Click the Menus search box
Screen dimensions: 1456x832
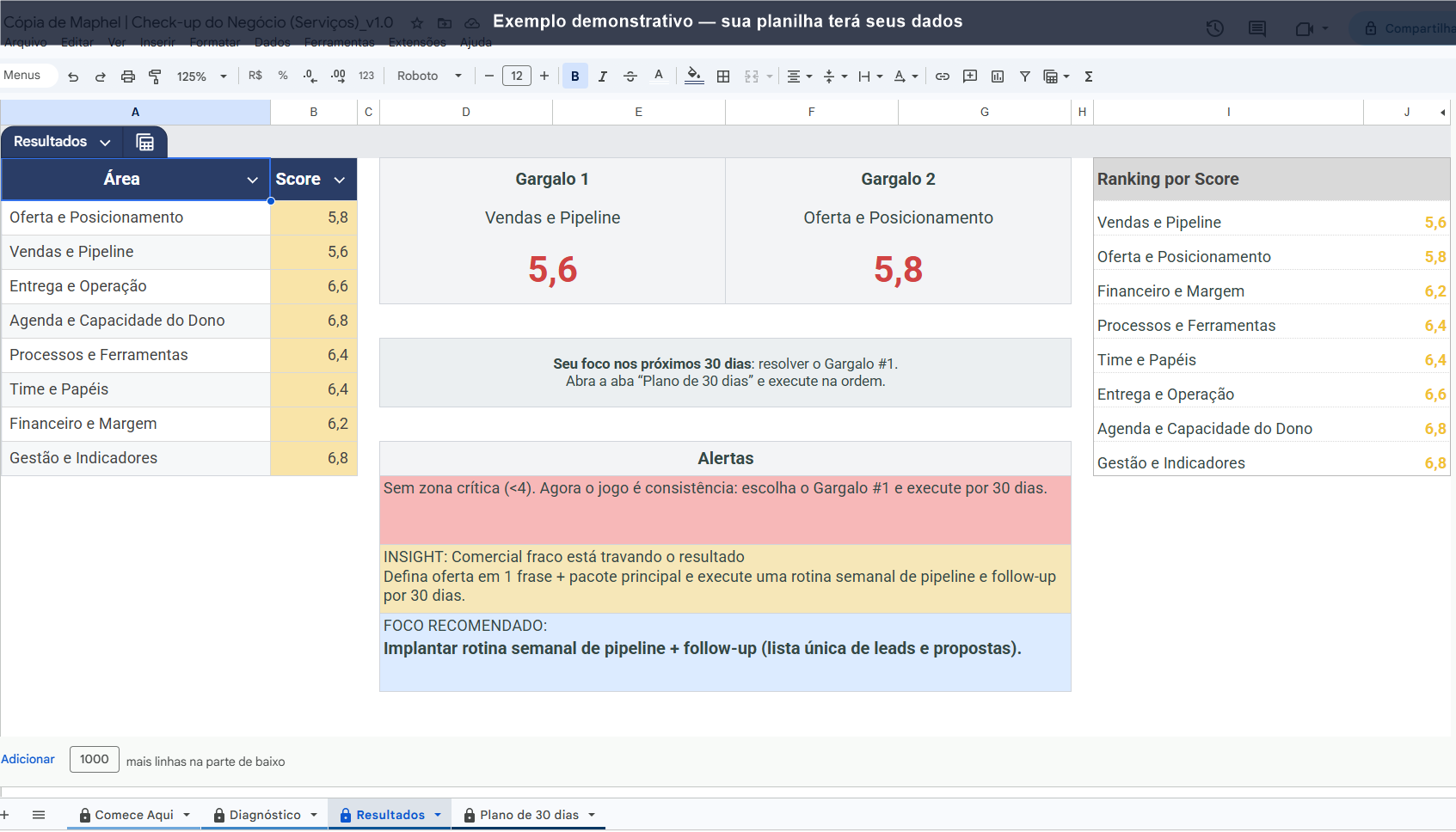(x=28, y=76)
